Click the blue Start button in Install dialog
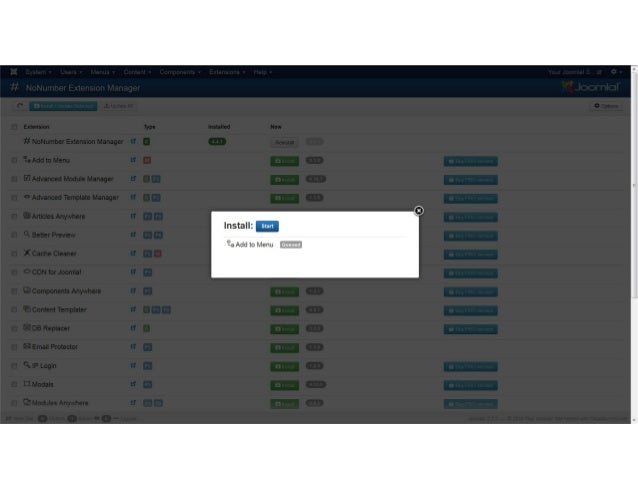The height and width of the screenshot is (479, 638). (267, 226)
